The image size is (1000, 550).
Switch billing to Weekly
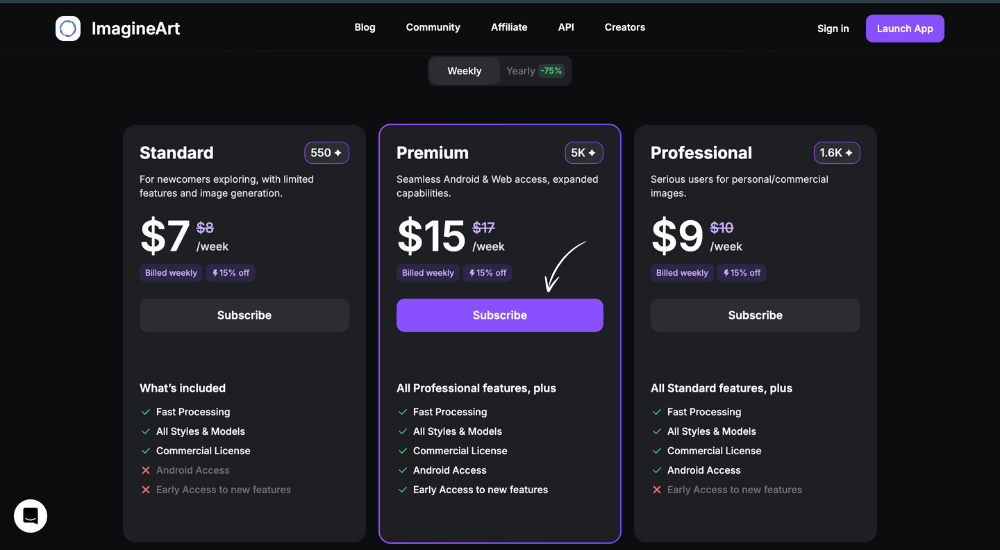pos(464,71)
